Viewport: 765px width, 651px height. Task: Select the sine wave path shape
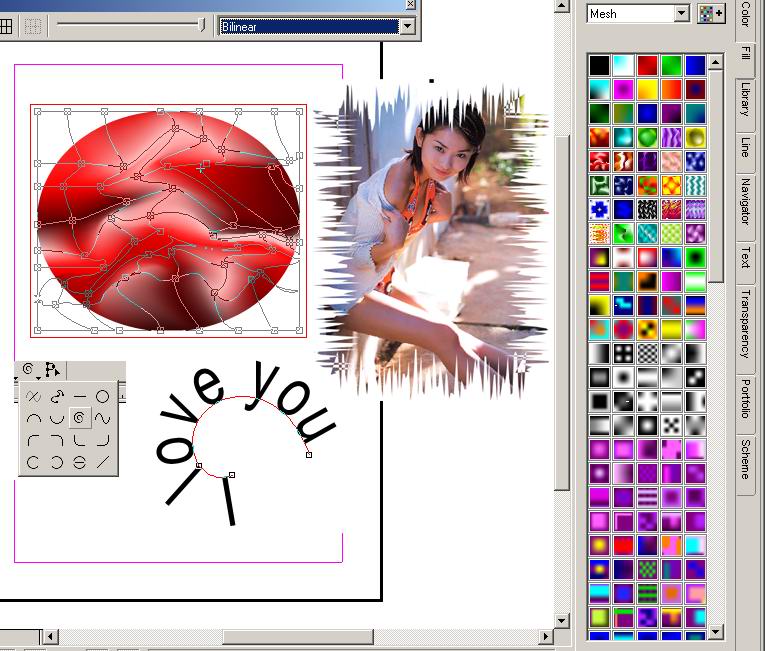(x=102, y=418)
